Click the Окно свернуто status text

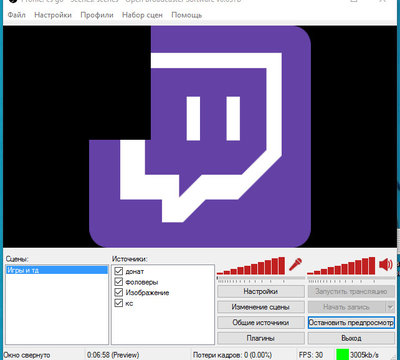pos(27,355)
